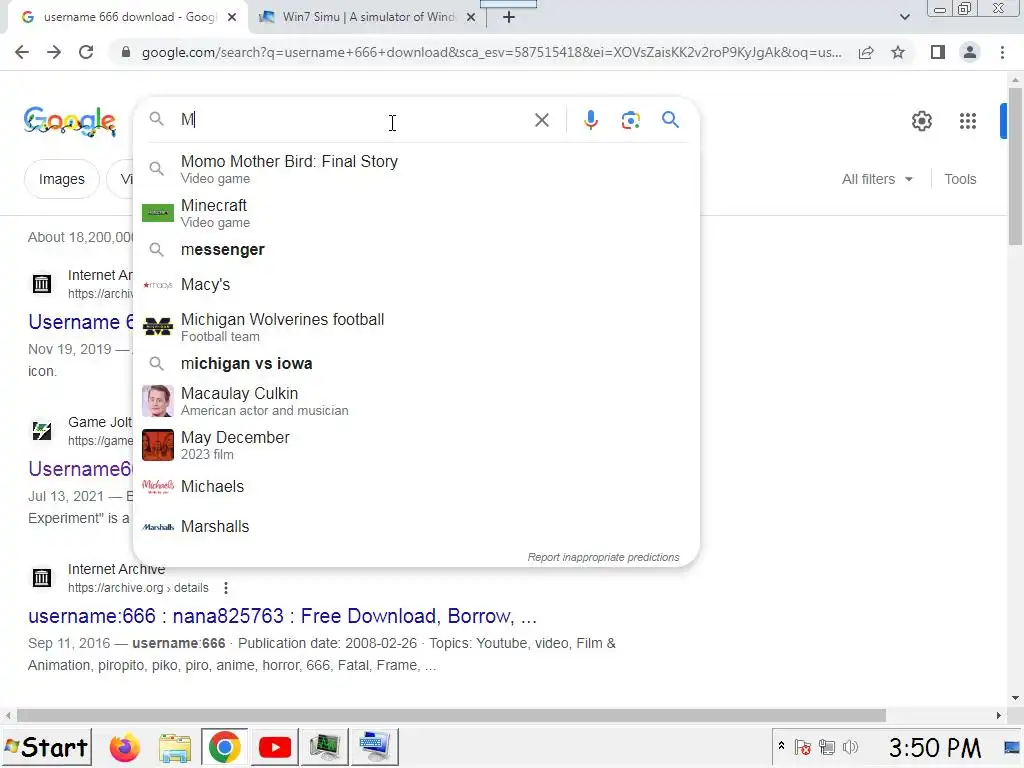The image size is (1024, 768).
Task: Expand the All filters dropdown
Action: pyautogui.click(x=877, y=179)
